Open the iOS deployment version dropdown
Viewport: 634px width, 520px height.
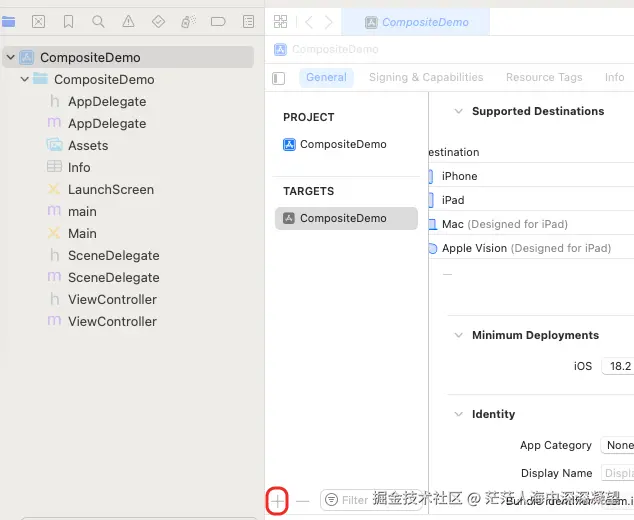tap(618, 366)
